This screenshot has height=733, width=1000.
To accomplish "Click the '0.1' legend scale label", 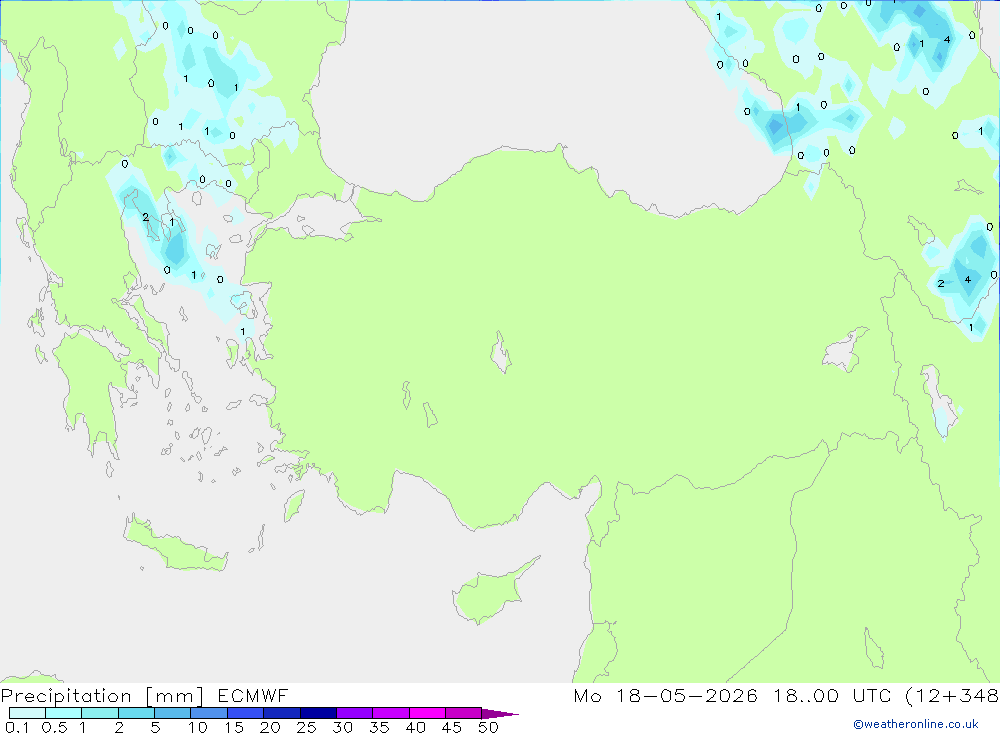I will click(17, 727).
